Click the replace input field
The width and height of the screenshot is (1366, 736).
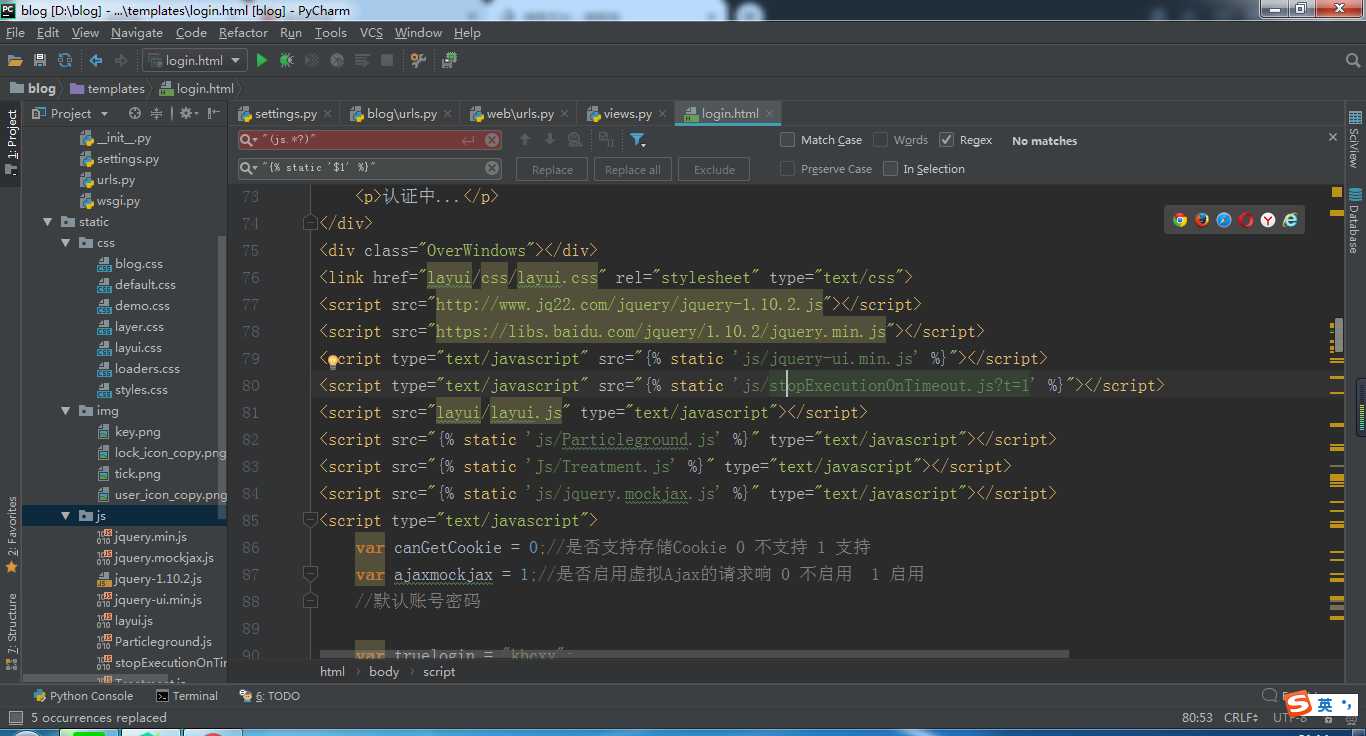tap(370, 168)
